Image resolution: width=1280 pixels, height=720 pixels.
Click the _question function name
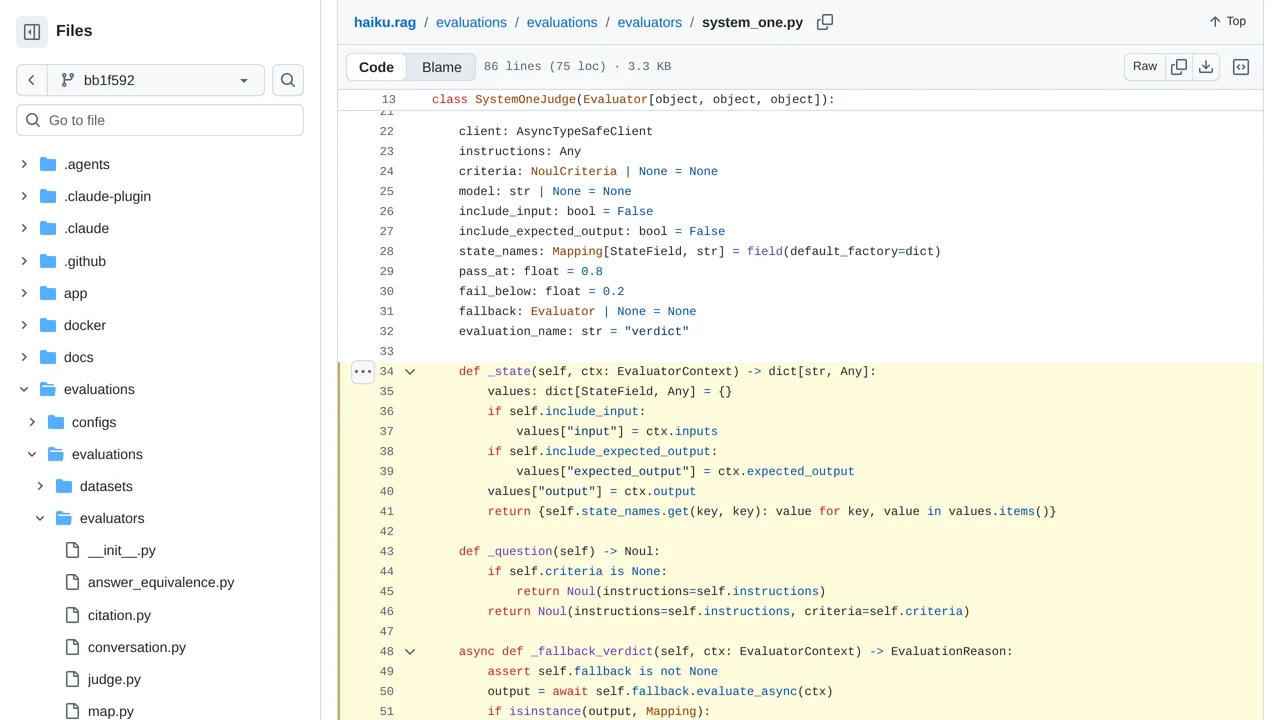pos(520,551)
